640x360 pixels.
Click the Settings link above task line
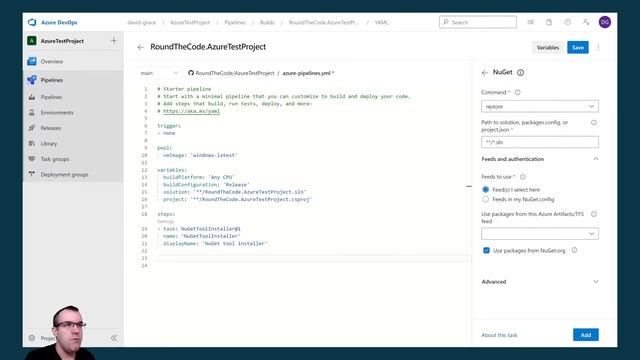(x=166, y=221)
